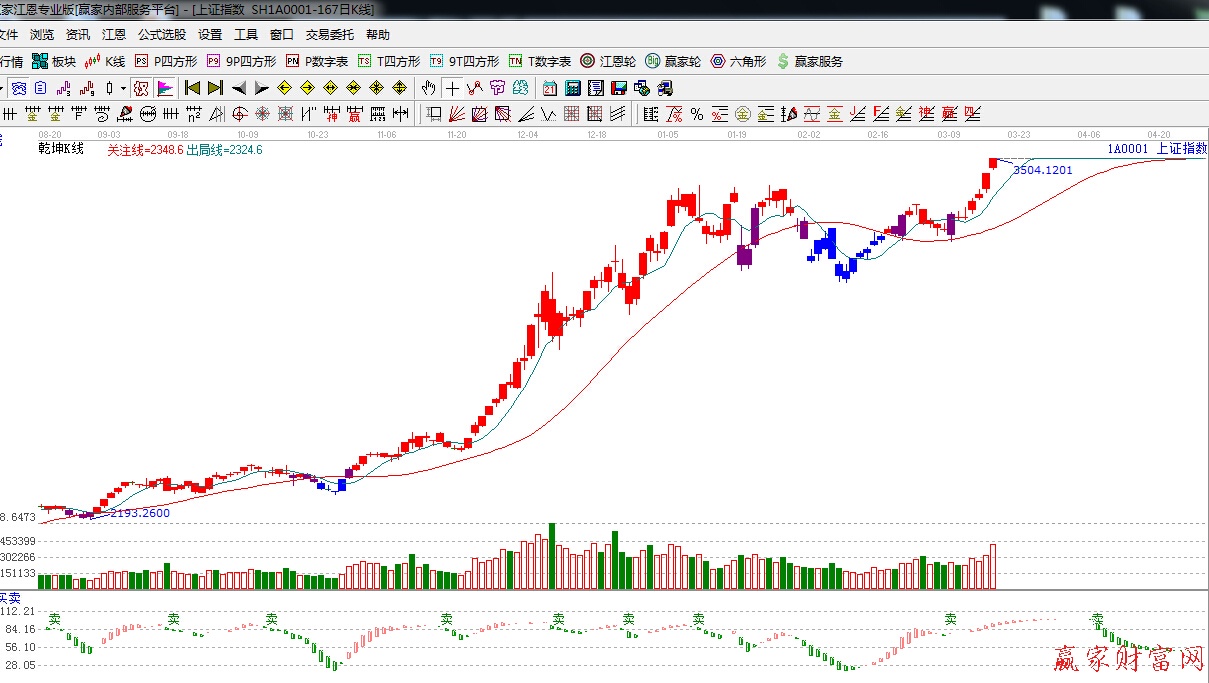Toggle the boxed pink pattern button

(141, 88)
